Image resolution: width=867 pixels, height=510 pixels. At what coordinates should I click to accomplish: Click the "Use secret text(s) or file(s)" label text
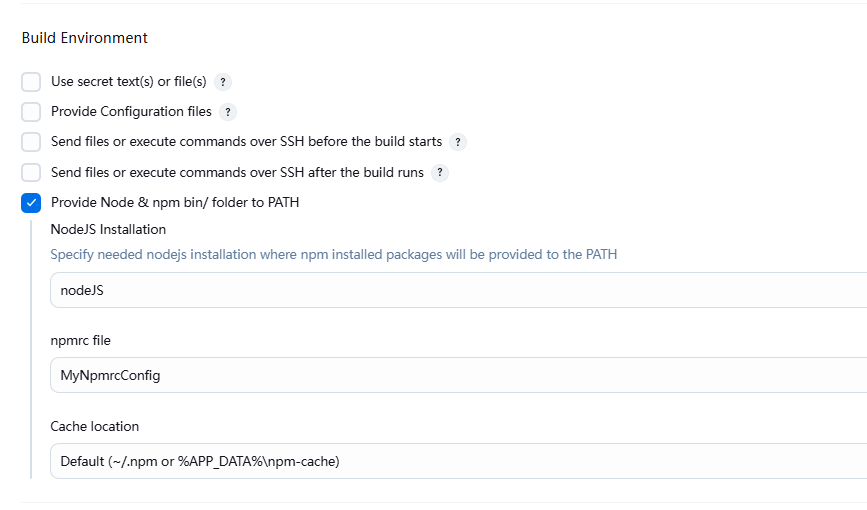pos(128,82)
